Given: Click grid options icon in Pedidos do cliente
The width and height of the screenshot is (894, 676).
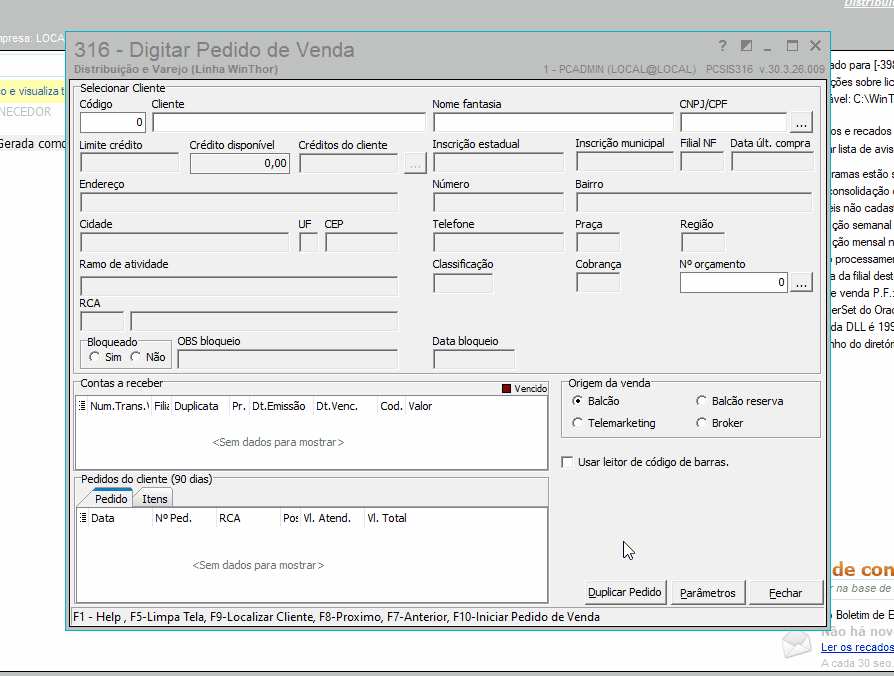Looking at the screenshot, I should pos(83,518).
